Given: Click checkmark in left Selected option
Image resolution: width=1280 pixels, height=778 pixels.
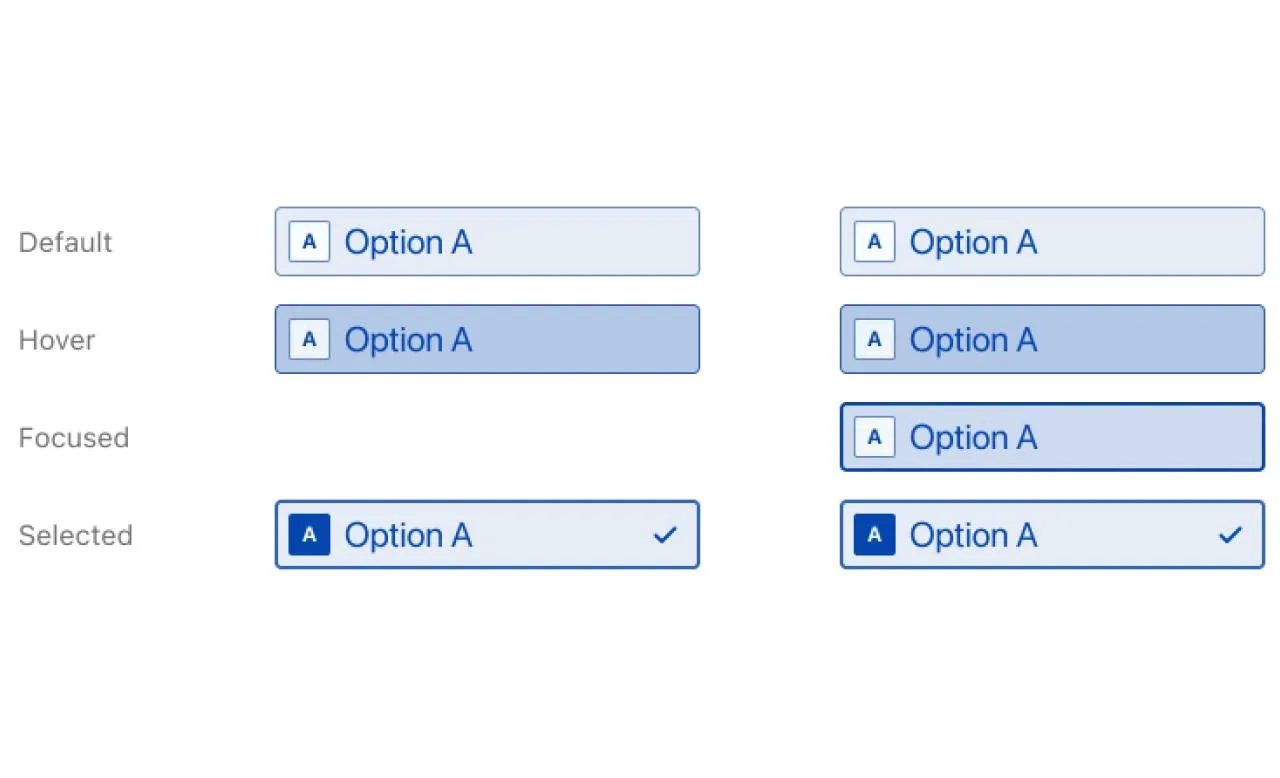Looking at the screenshot, I should [x=664, y=535].
